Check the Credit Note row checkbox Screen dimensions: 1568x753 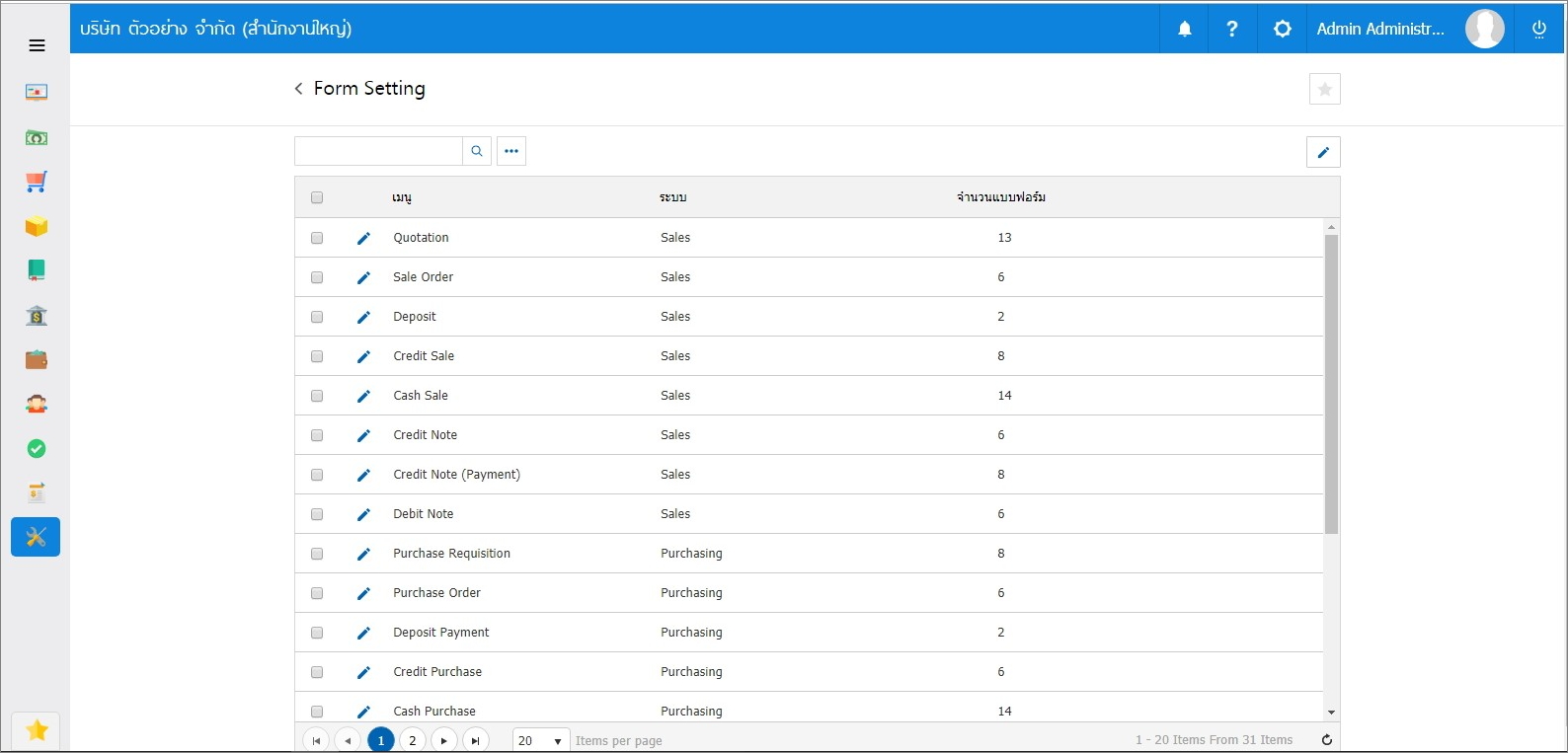pos(317,435)
